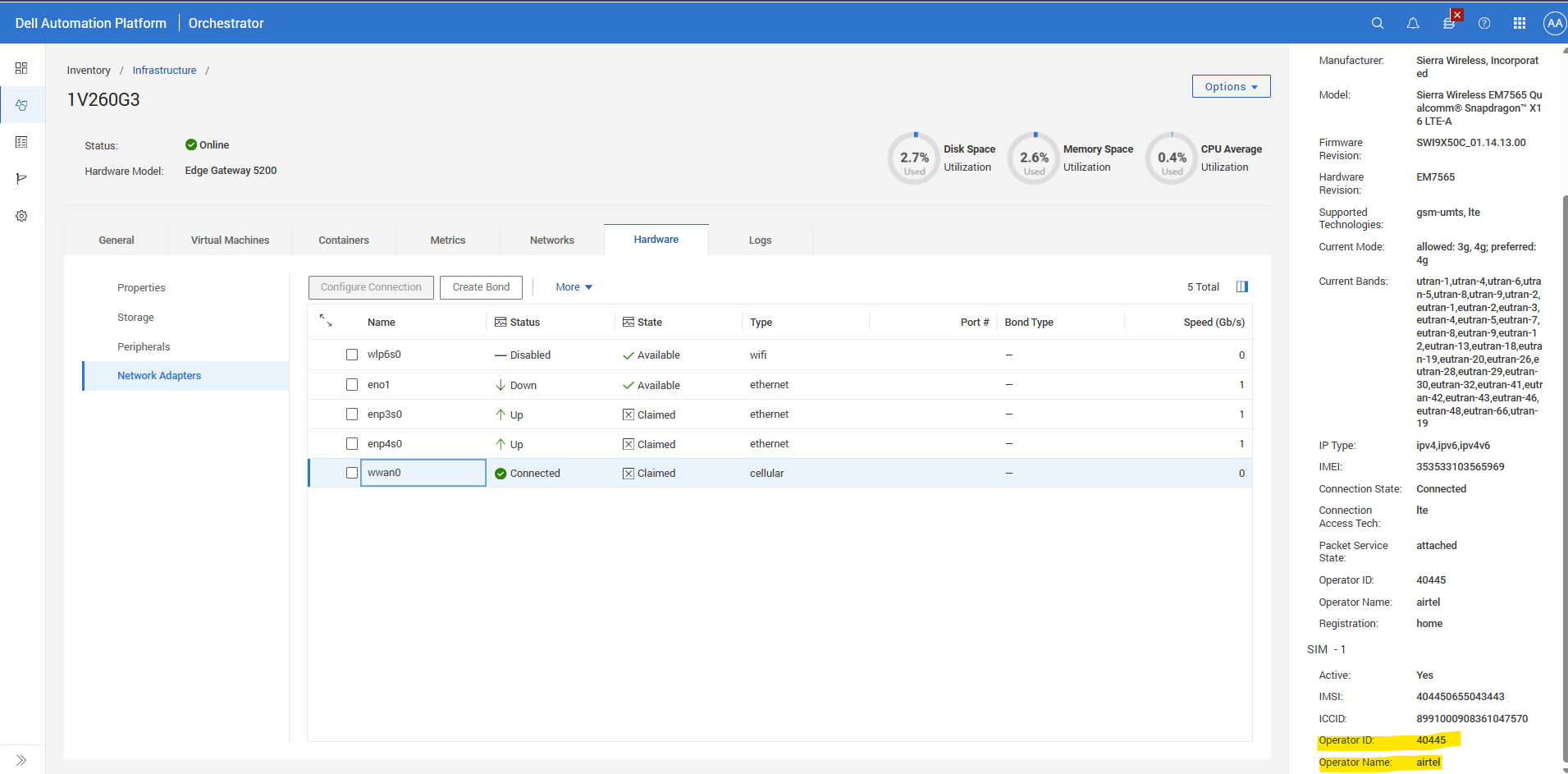Select Properties in hardware side menu

tap(141, 288)
